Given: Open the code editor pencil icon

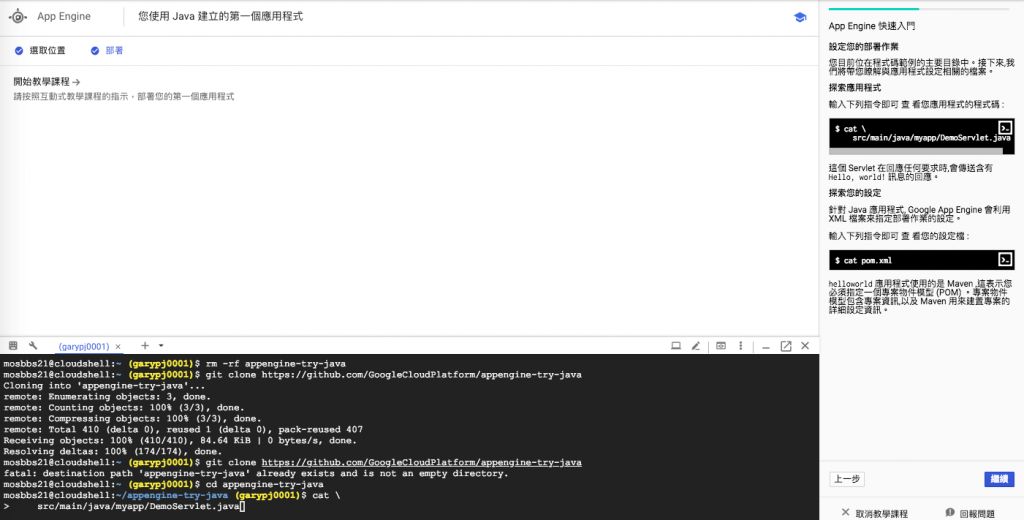Looking at the screenshot, I should click(x=696, y=346).
